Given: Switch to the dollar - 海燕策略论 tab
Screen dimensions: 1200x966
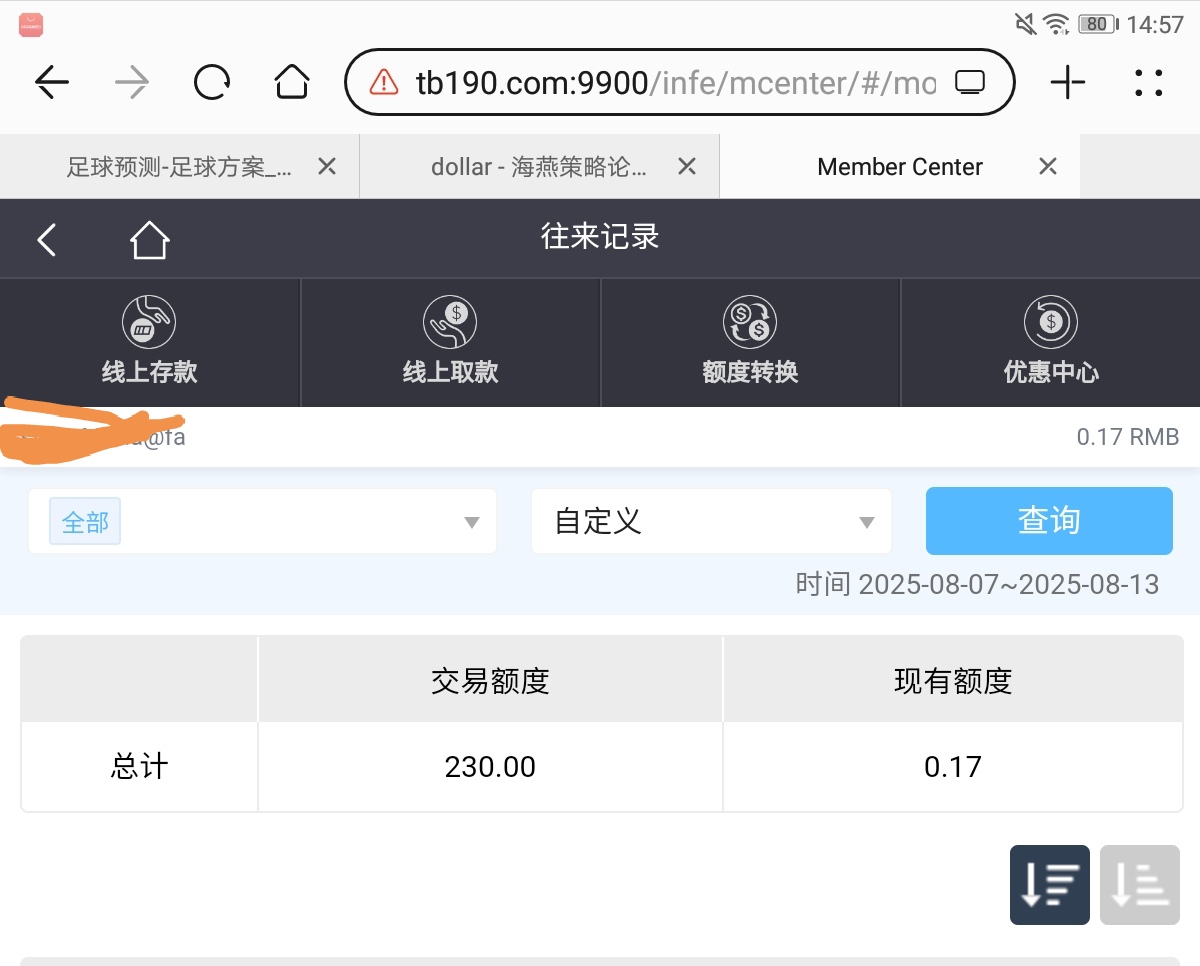Looking at the screenshot, I should point(538,167).
